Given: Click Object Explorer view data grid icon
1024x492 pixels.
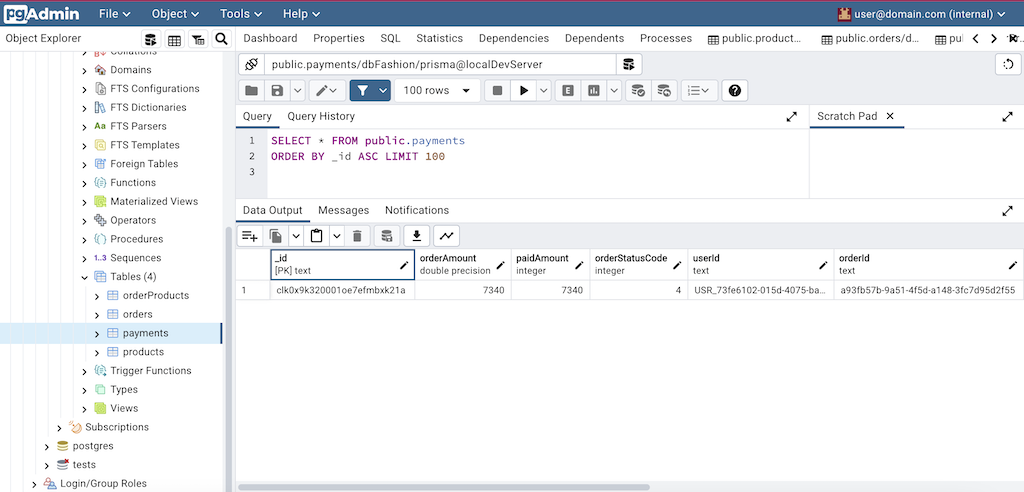Looking at the screenshot, I should tap(174, 39).
